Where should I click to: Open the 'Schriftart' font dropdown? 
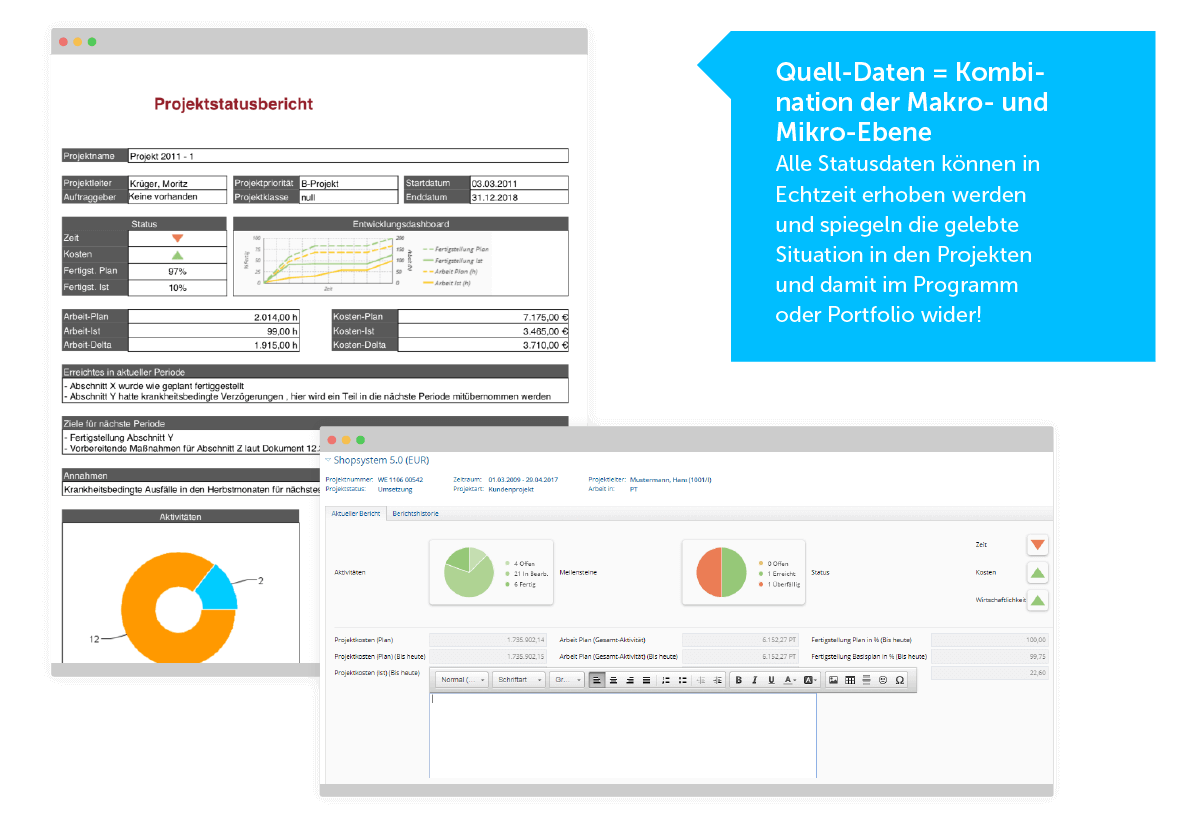(x=519, y=680)
